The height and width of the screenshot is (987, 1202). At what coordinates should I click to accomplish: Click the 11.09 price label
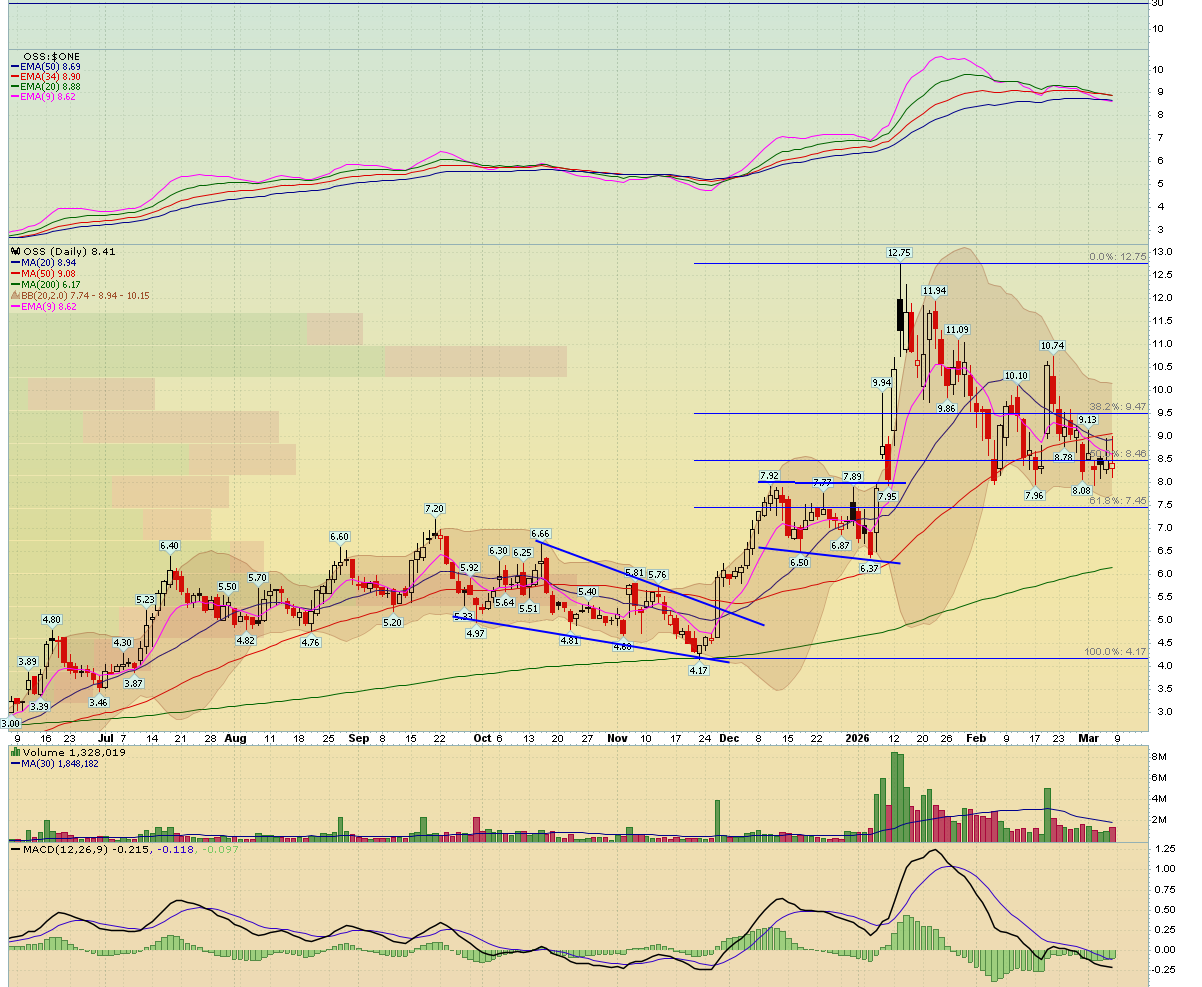tap(957, 330)
